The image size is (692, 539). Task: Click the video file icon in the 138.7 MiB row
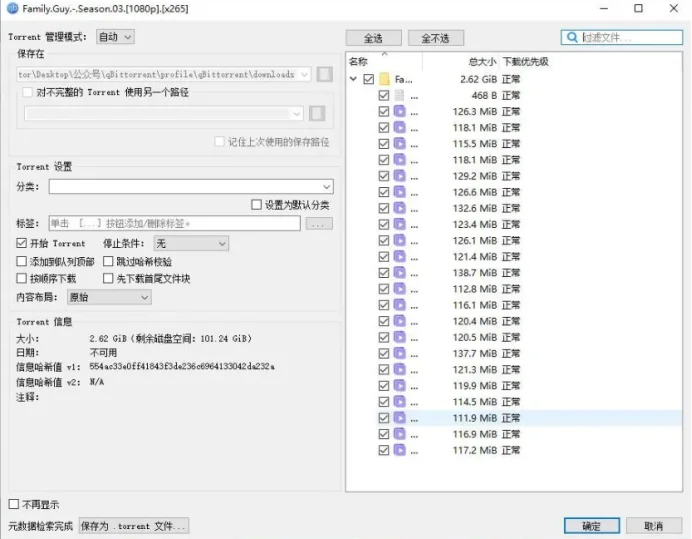tap(399, 273)
